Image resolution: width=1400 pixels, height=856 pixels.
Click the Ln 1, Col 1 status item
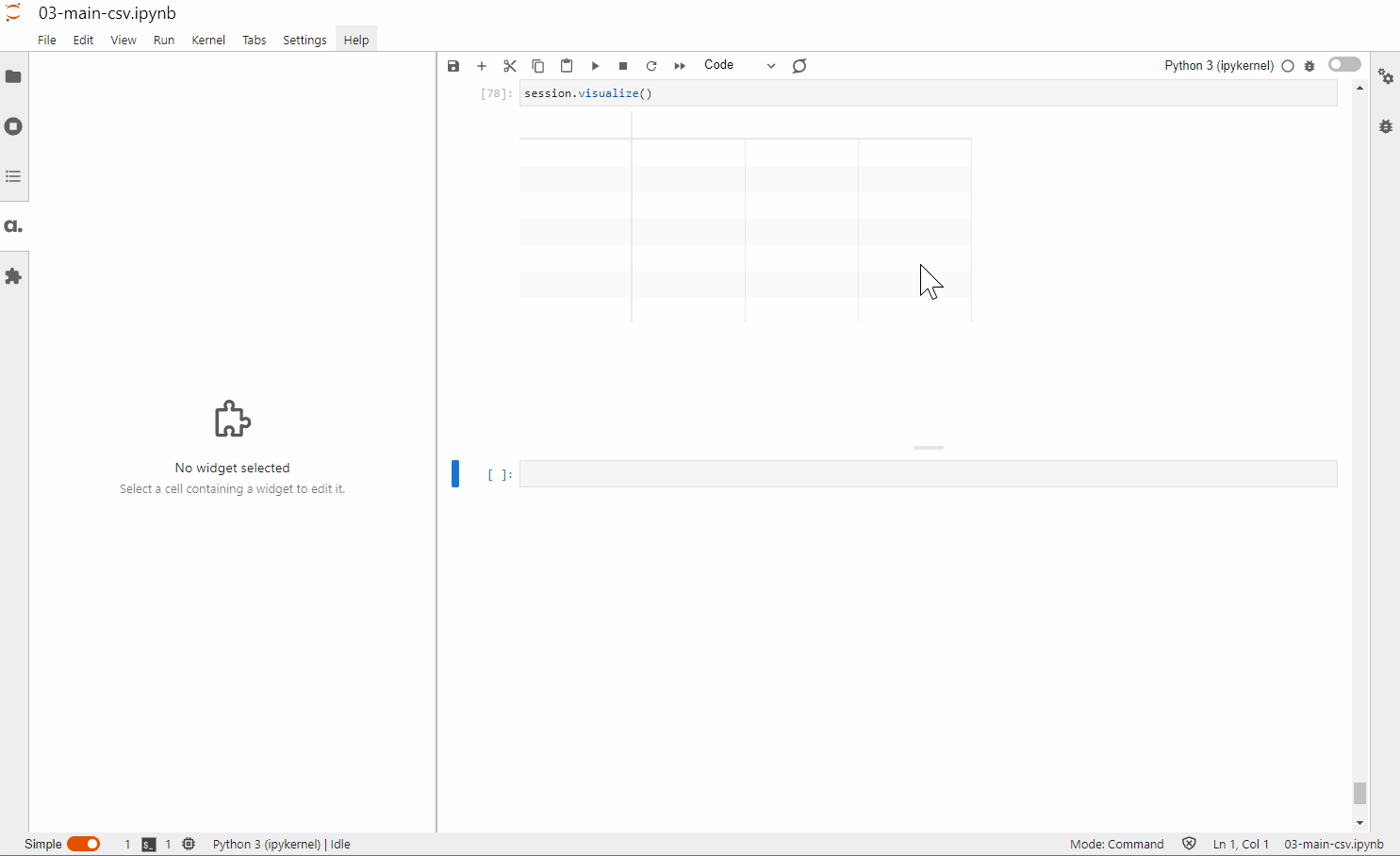(x=1241, y=844)
